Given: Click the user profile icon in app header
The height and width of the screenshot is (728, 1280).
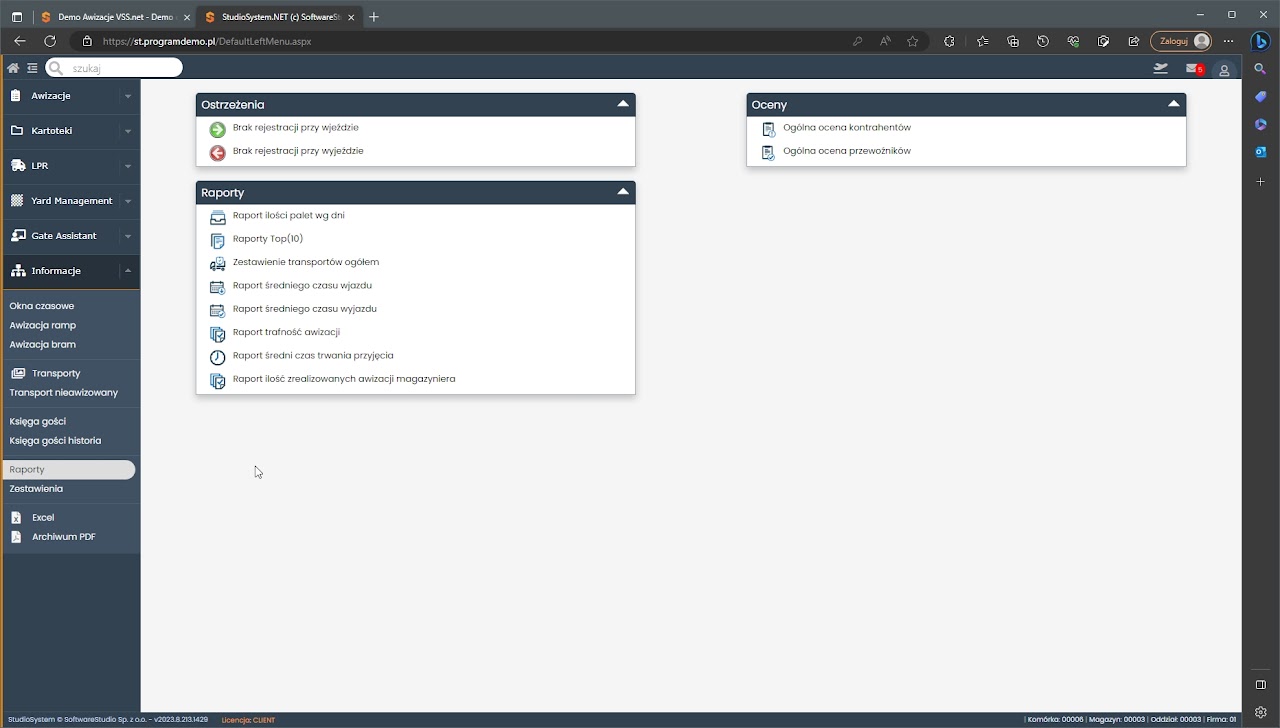Looking at the screenshot, I should (1224, 70).
